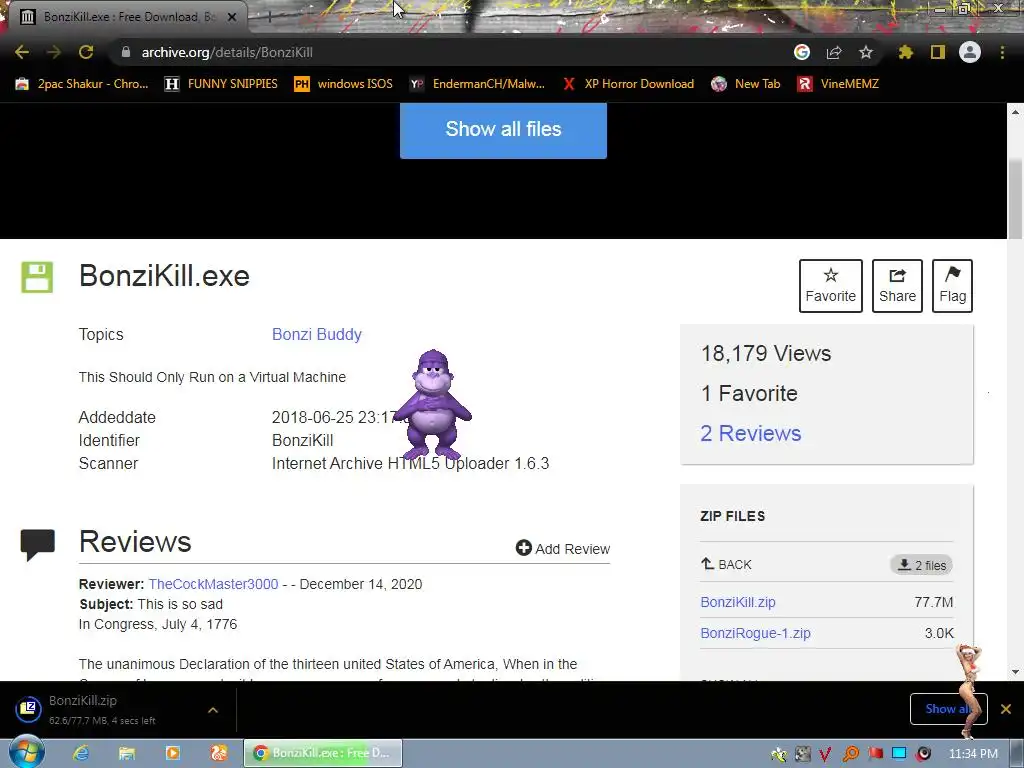1024x768 pixels.
Task: Bookmark this page with the star icon
Action: 865,52
